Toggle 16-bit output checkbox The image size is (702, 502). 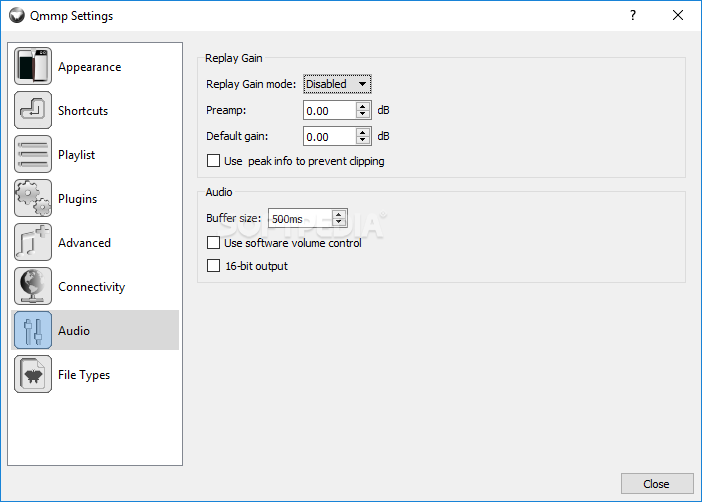coord(214,266)
